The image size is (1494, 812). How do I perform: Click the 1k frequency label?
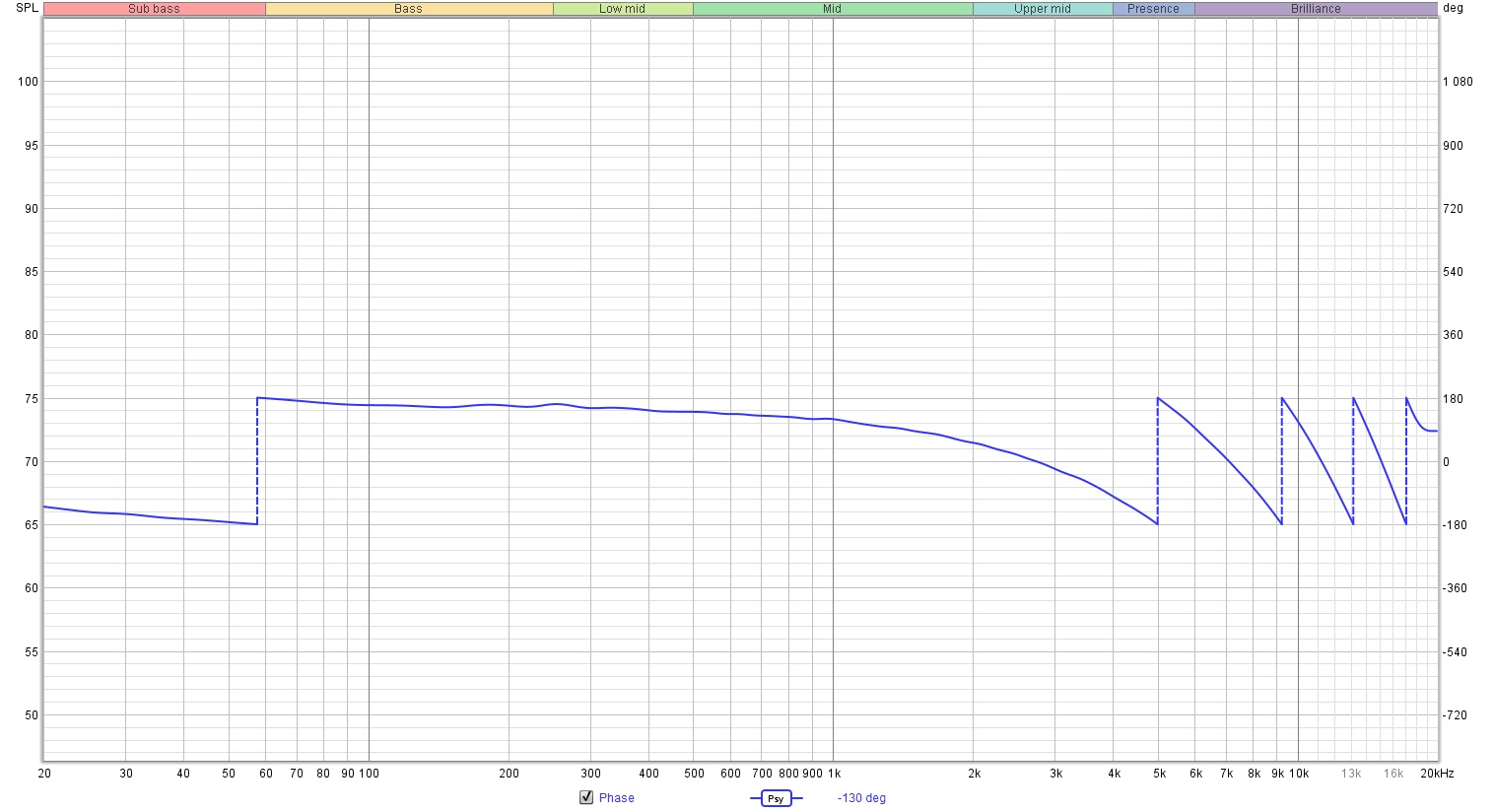click(x=834, y=774)
